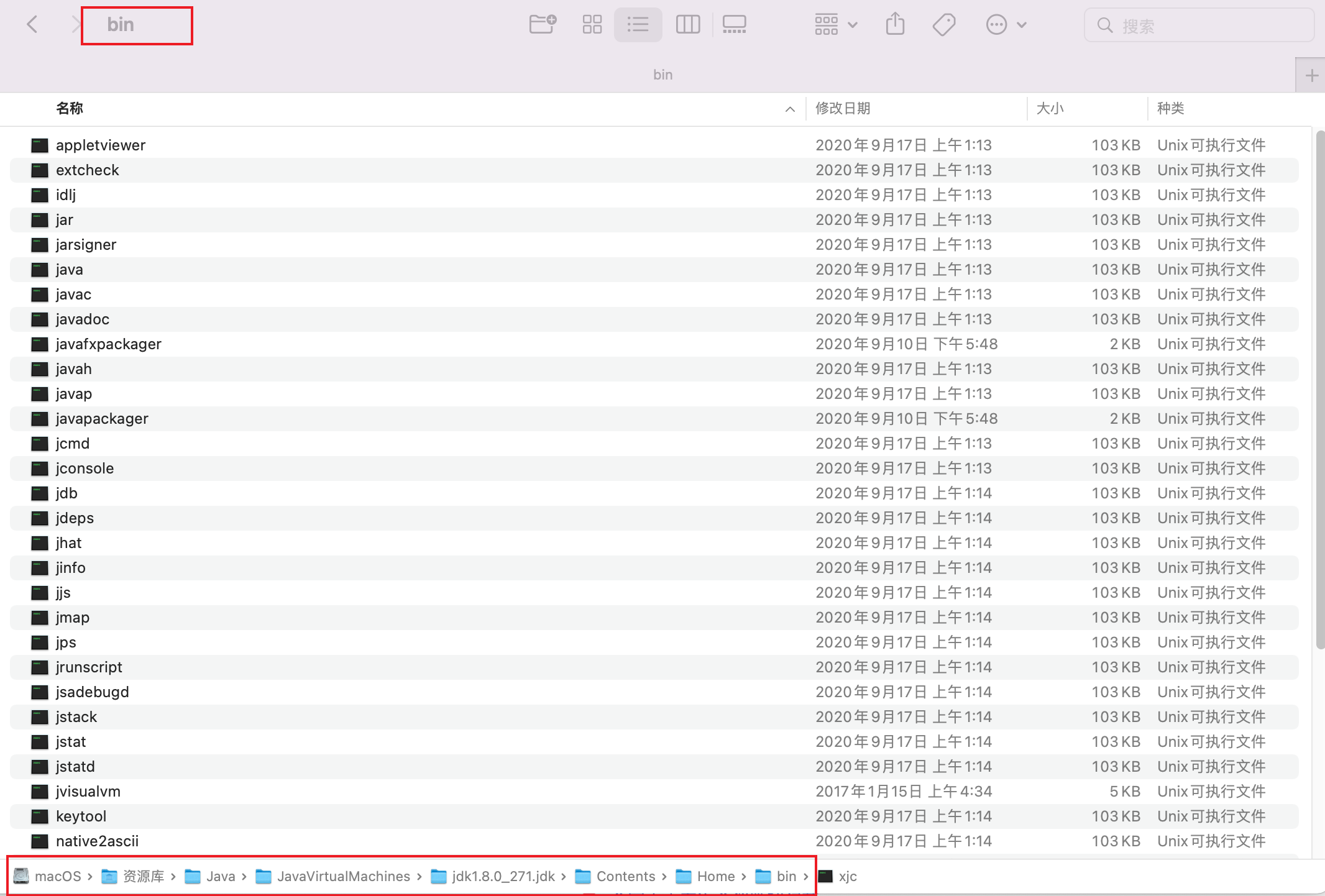The width and height of the screenshot is (1325, 896).
Task: Open the More actions ellipsis menu
Action: pyautogui.click(x=1006, y=25)
